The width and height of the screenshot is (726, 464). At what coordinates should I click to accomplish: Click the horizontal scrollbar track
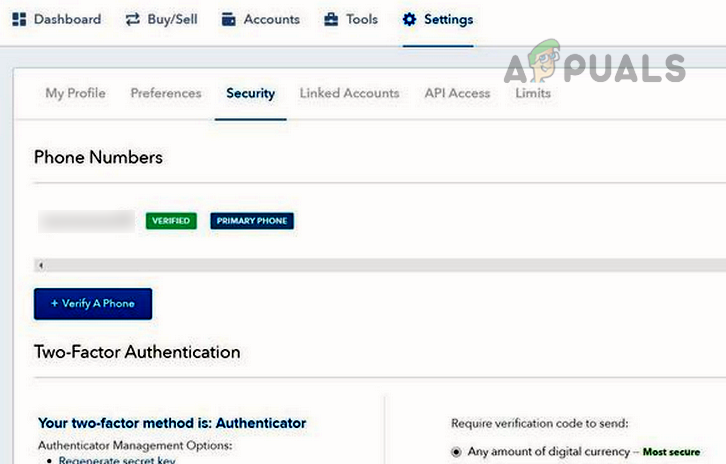coord(380,265)
